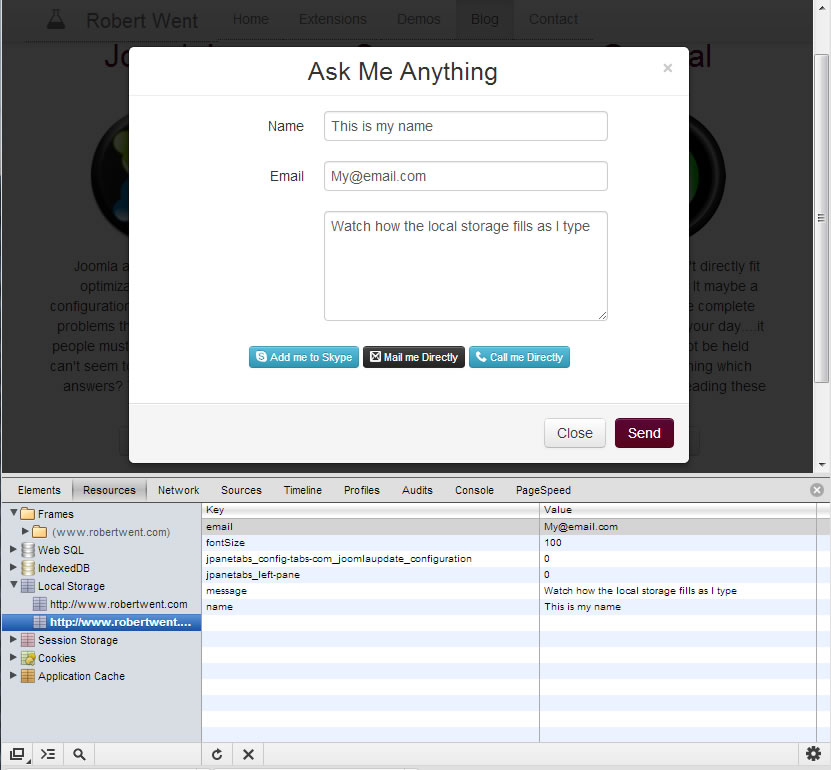The width and height of the screenshot is (831, 770).
Task: Click into the Email input field
Action: click(x=465, y=176)
